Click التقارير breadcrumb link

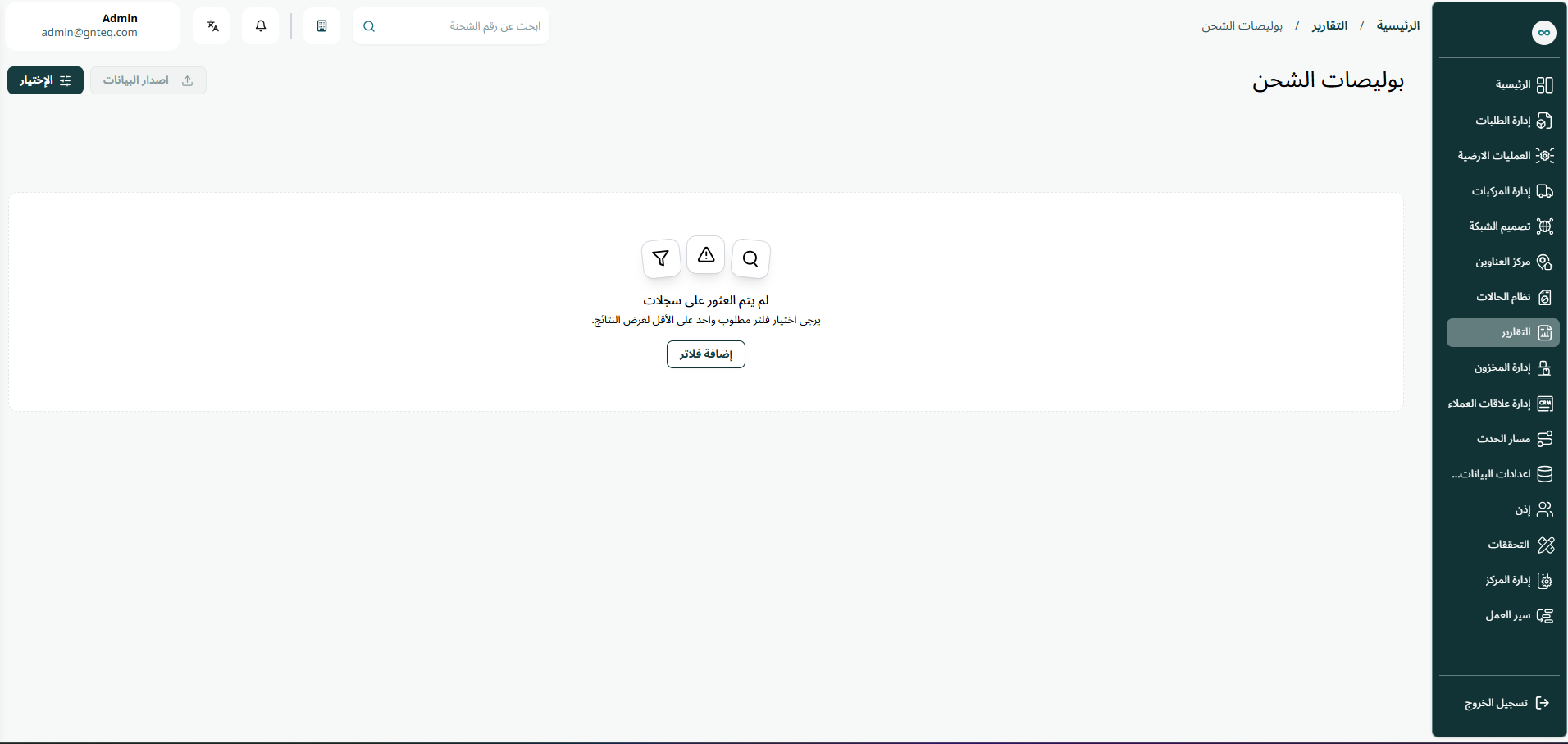pyautogui.click(x=1329, y=26)
